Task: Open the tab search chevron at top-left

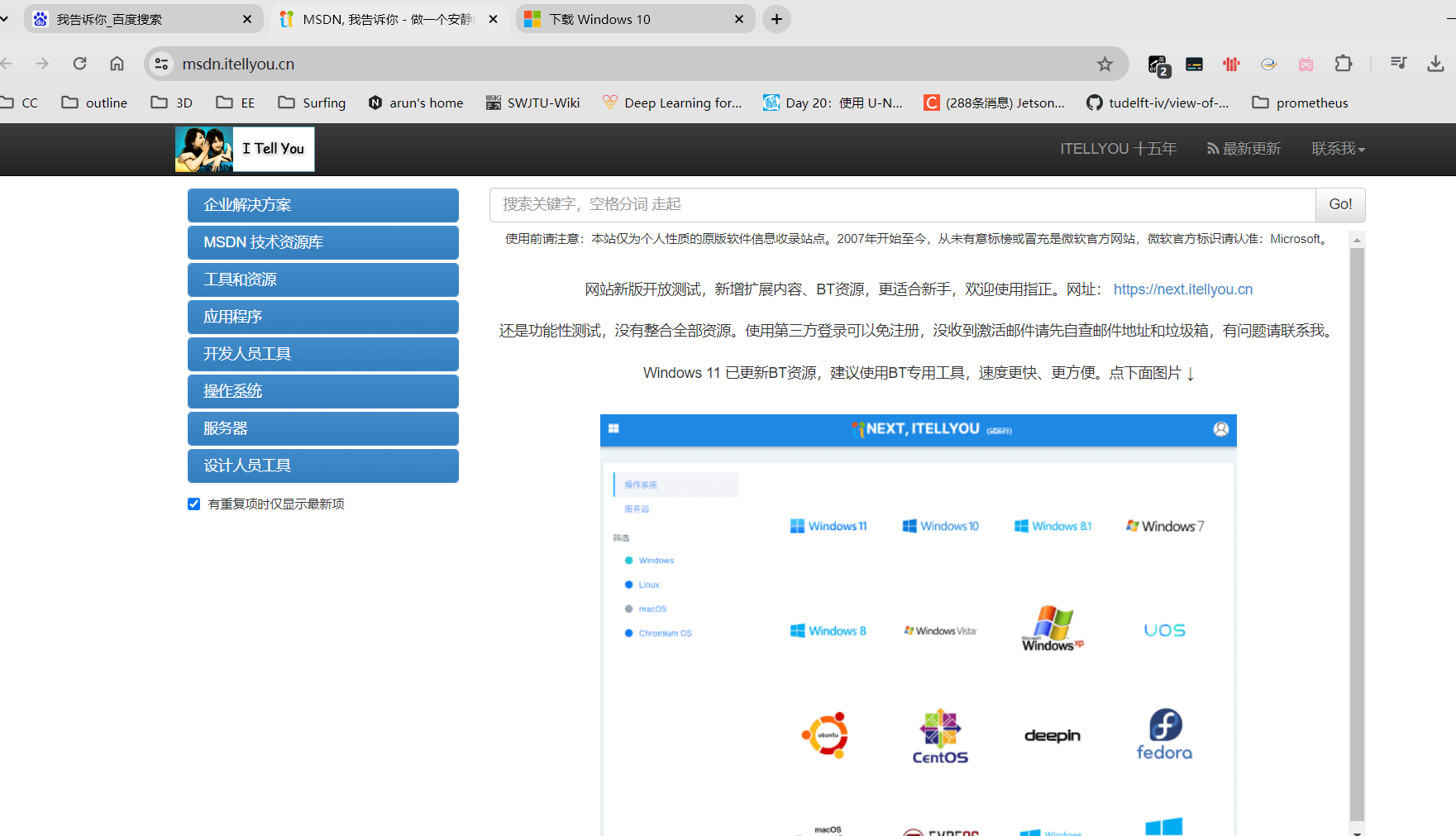Action: pos(4,18)
